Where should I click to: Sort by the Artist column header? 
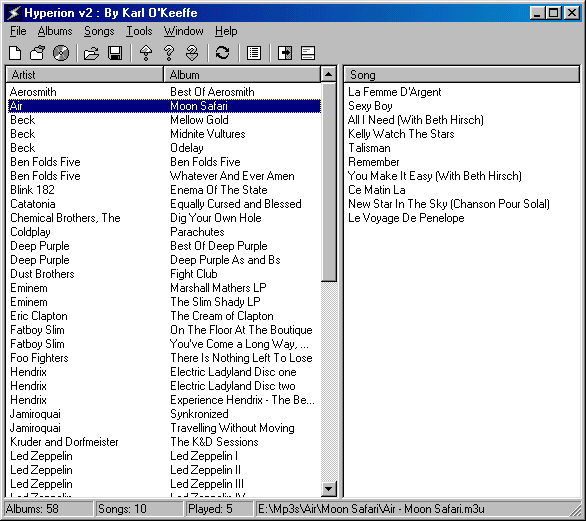click(84, 74)
